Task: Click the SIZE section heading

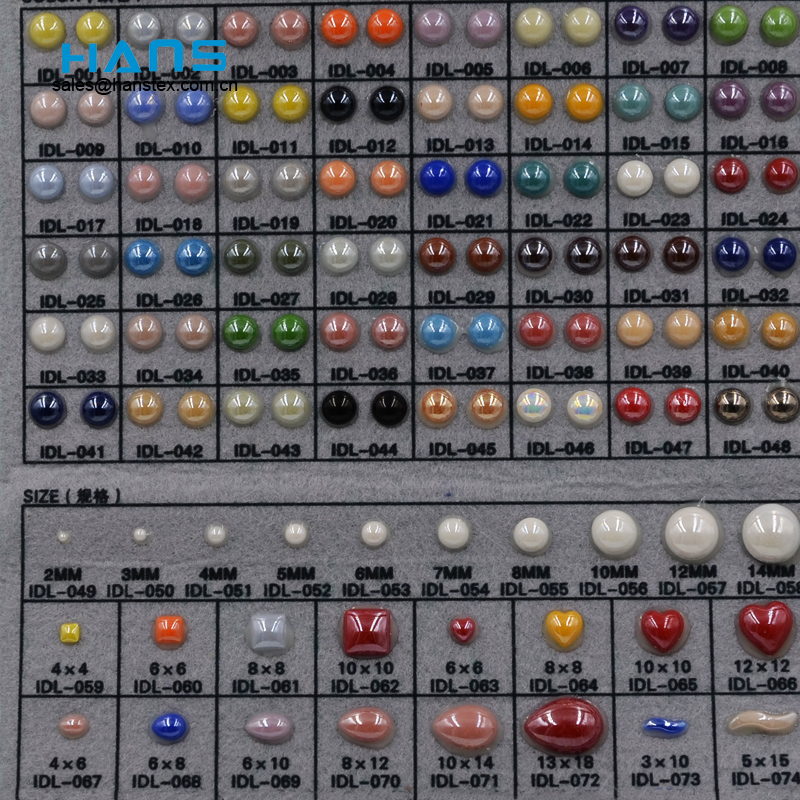Action: pyautogui.click(x=72, y=495)
